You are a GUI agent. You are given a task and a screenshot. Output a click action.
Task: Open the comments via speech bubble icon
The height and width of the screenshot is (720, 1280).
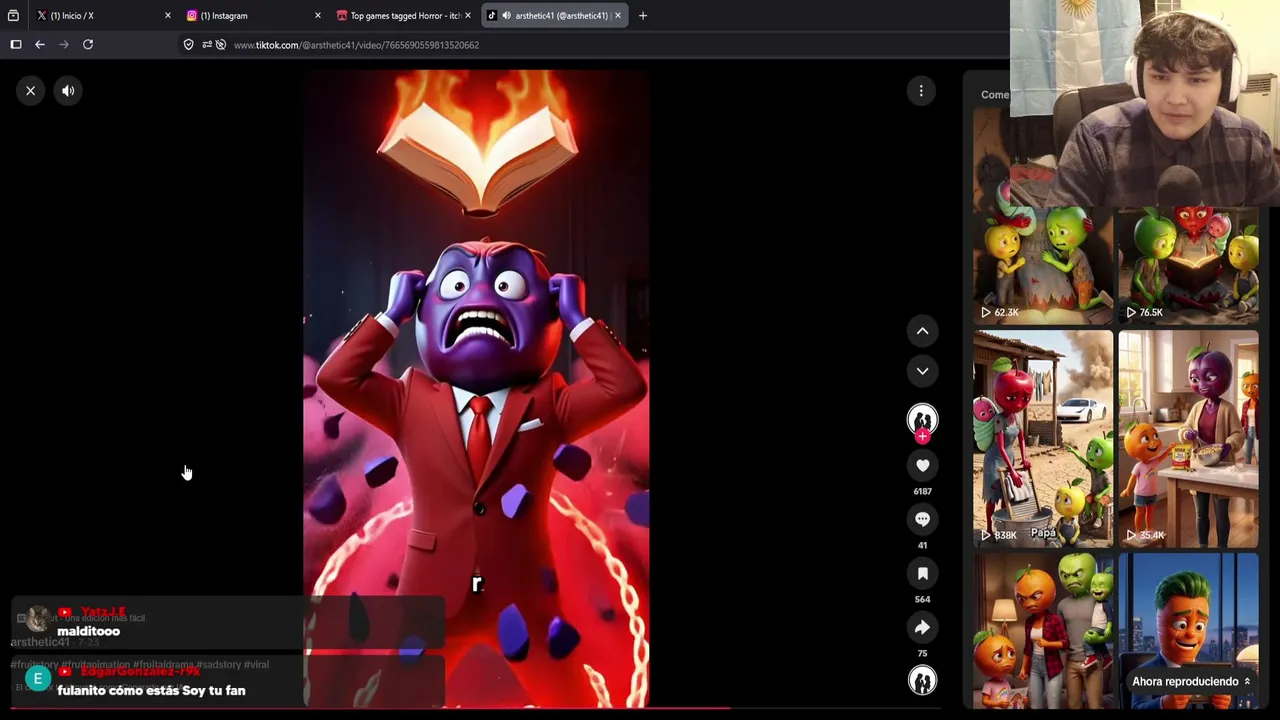[x=922, y=519]
